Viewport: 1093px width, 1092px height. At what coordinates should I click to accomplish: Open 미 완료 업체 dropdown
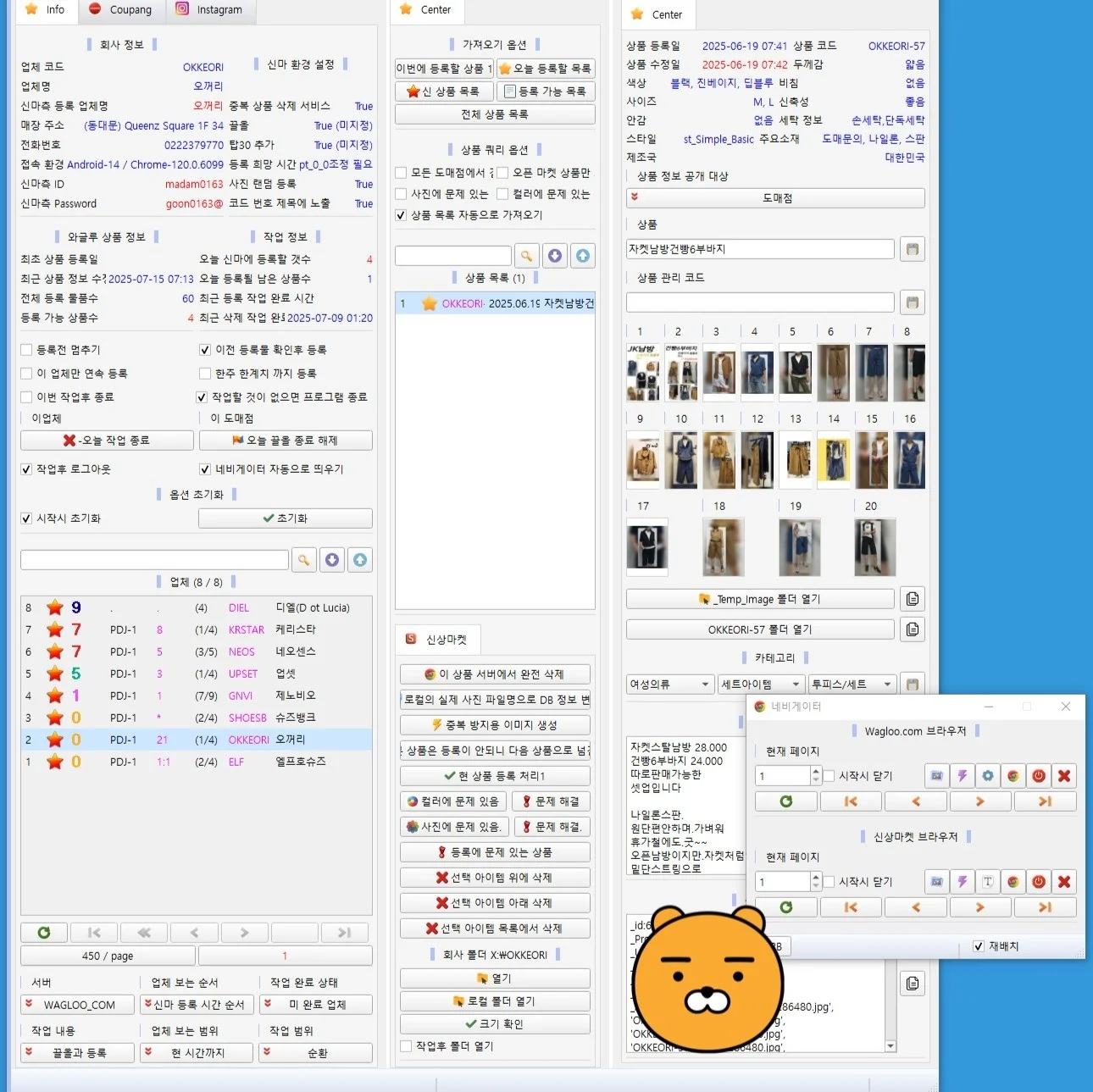pyautogui.click(x=316, y=1005)
